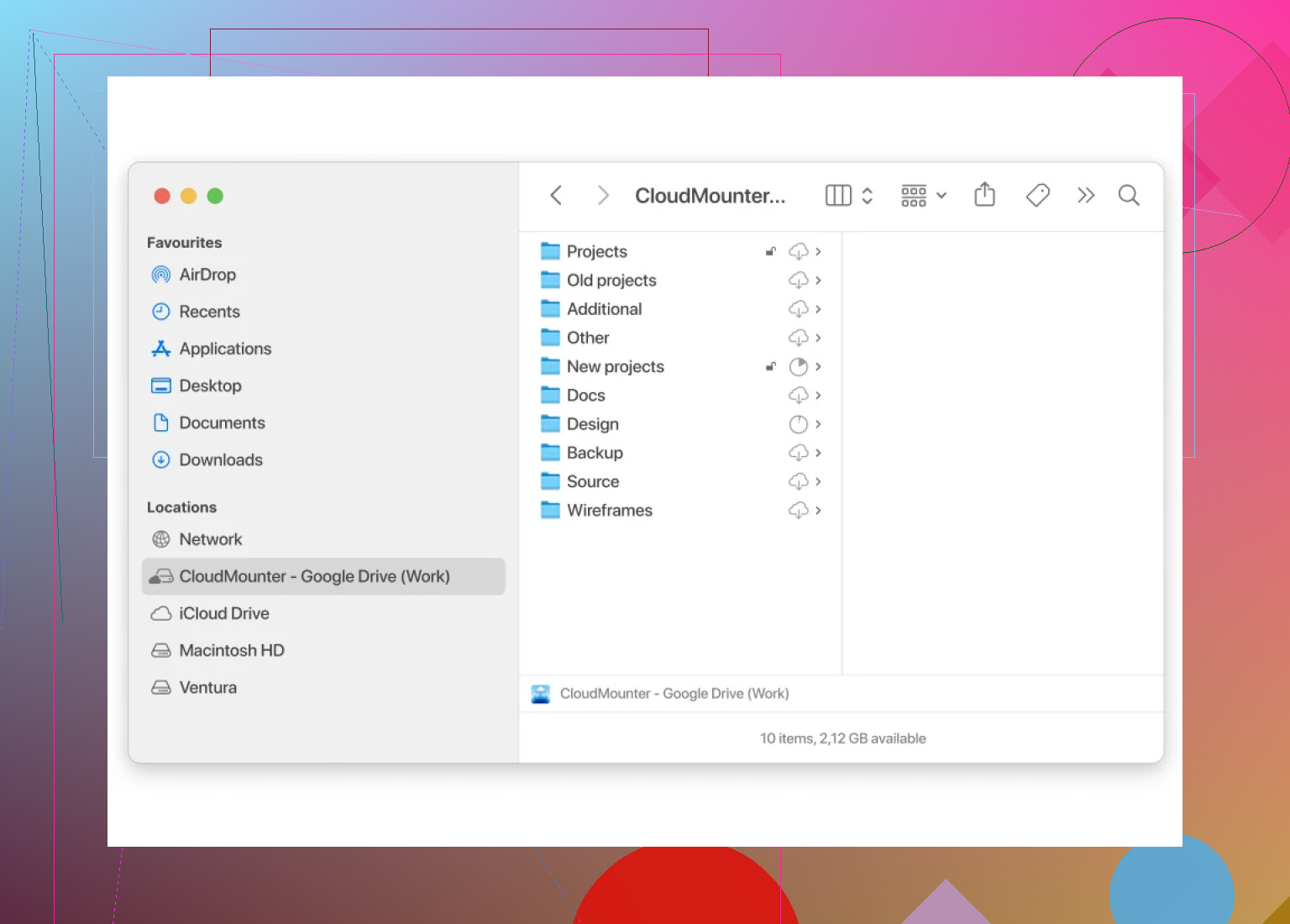Click the Share toolbar icon
The image size is (1290, 924).
tap(984, 195)
